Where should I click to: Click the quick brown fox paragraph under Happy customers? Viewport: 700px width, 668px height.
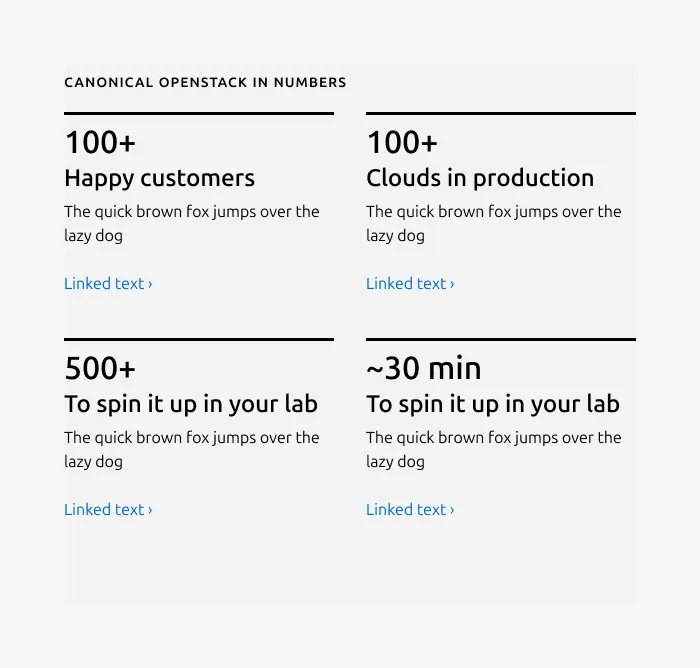(x=192, y=223)
